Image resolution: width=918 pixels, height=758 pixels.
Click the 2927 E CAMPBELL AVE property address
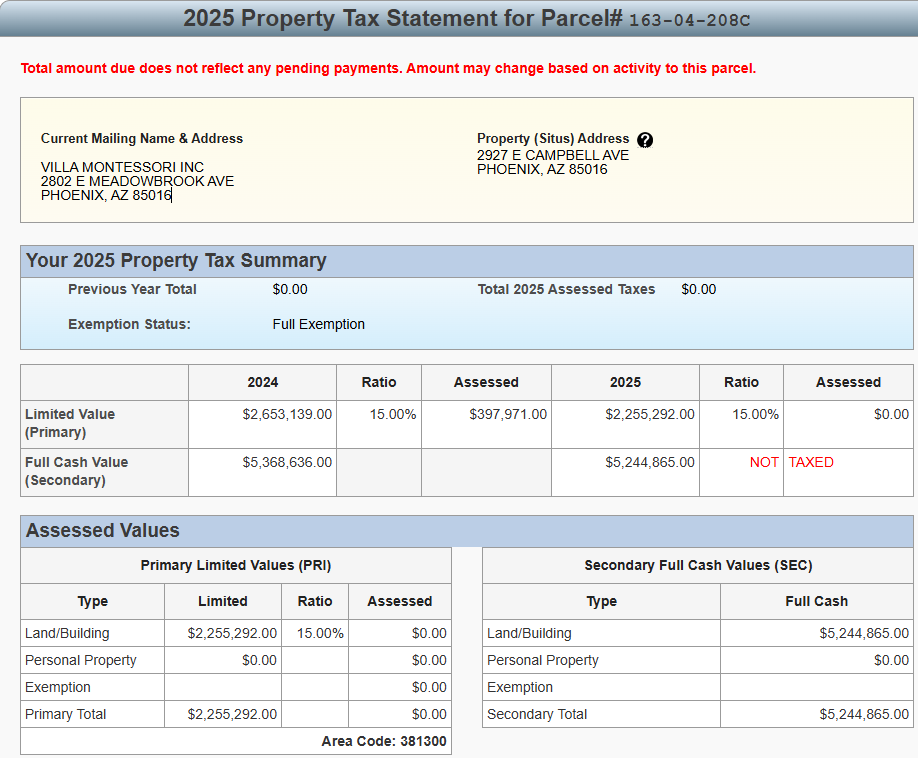[553, 155]
